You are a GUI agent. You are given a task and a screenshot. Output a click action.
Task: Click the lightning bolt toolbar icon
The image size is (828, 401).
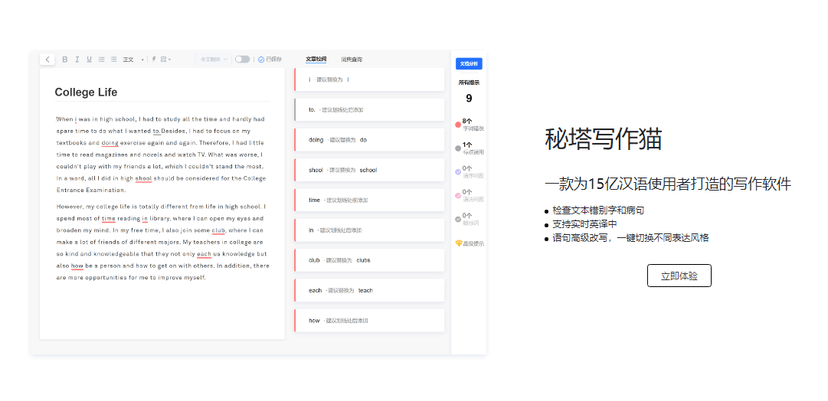click(x=154, y=59)
